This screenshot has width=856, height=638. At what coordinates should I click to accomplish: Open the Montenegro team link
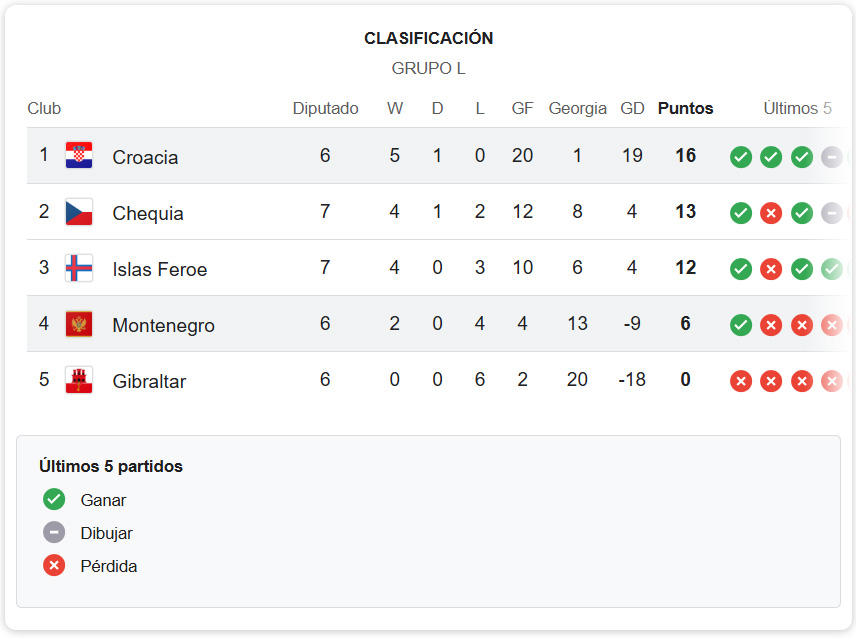pos(163,325)
